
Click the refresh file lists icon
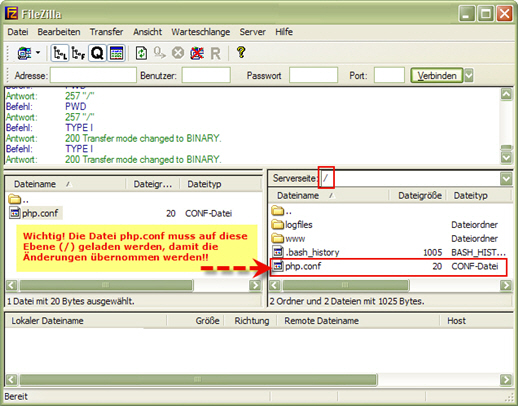[x=141, y=53]
